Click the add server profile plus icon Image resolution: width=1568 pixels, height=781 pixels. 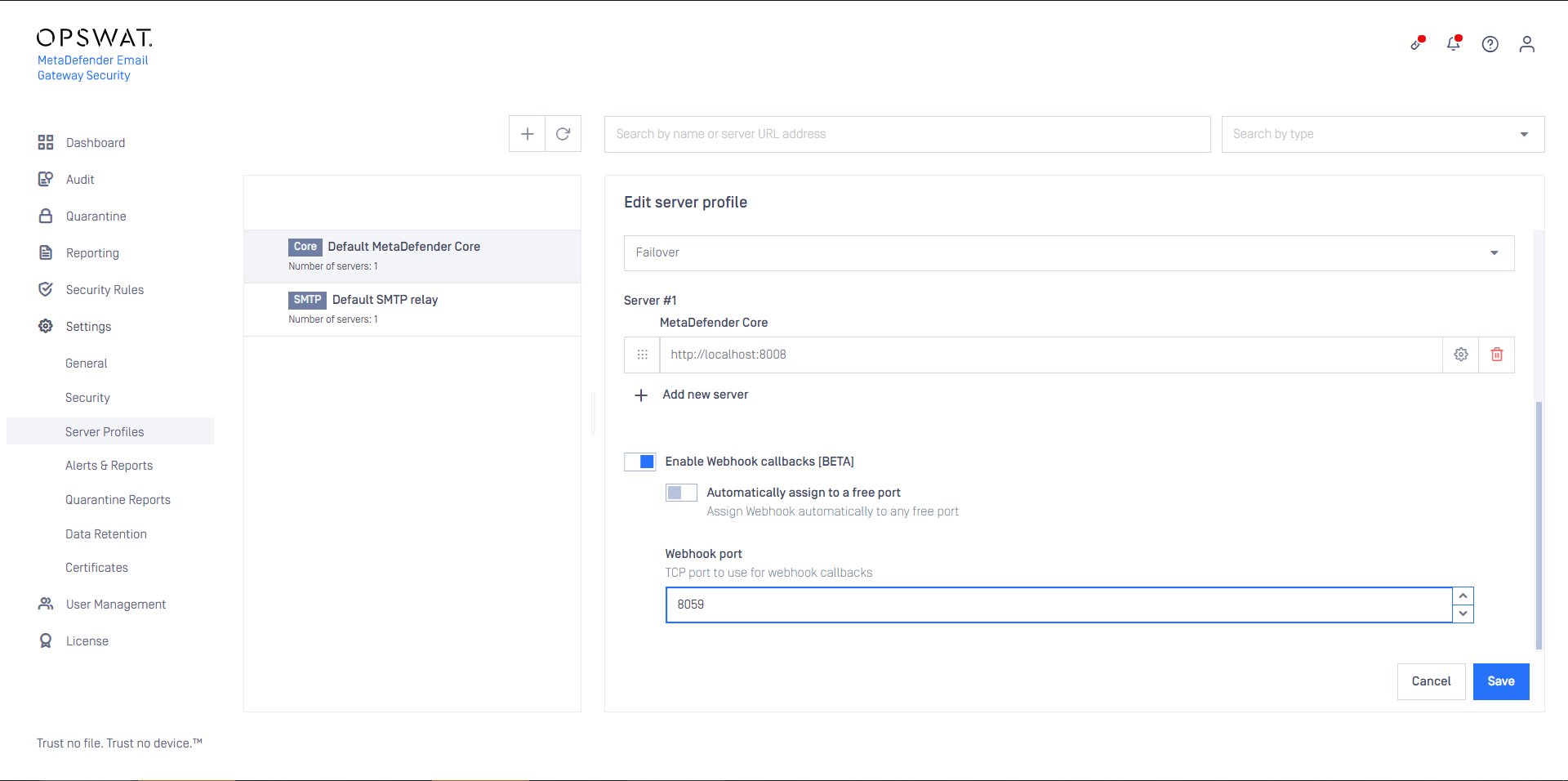[x=528, y=134]
